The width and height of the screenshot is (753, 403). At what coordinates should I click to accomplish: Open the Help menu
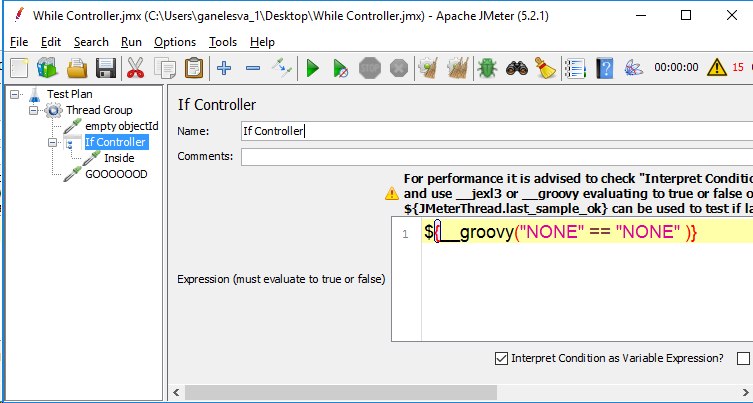pyautogui.click(x=262, y=42)
